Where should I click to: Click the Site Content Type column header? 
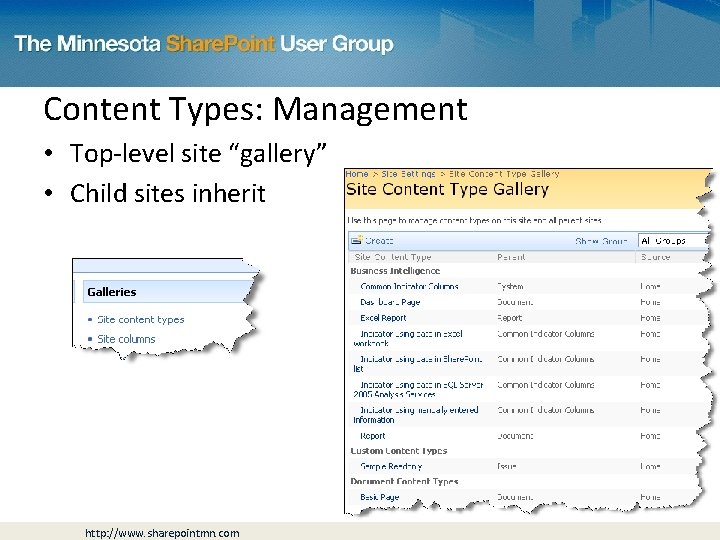[393, 257]
